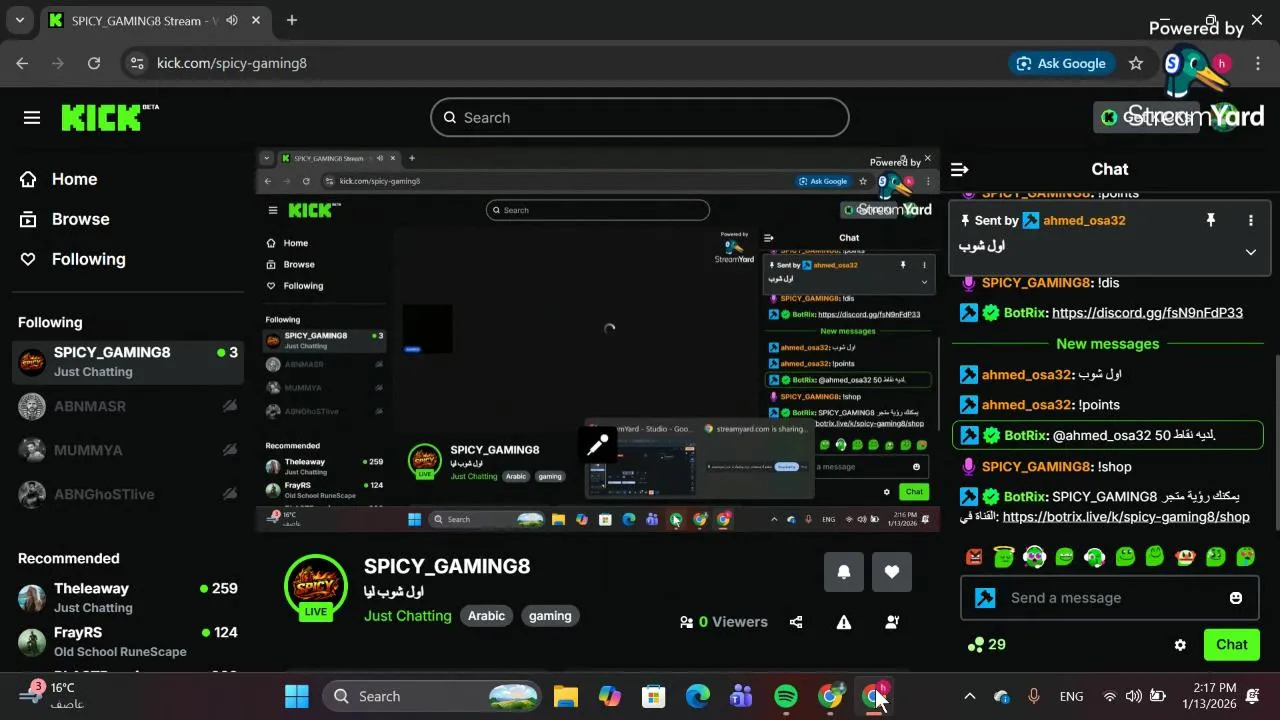Click the Arabic tag
The height and width of the screenshot is (720, 1280).
tap(487, 616)
